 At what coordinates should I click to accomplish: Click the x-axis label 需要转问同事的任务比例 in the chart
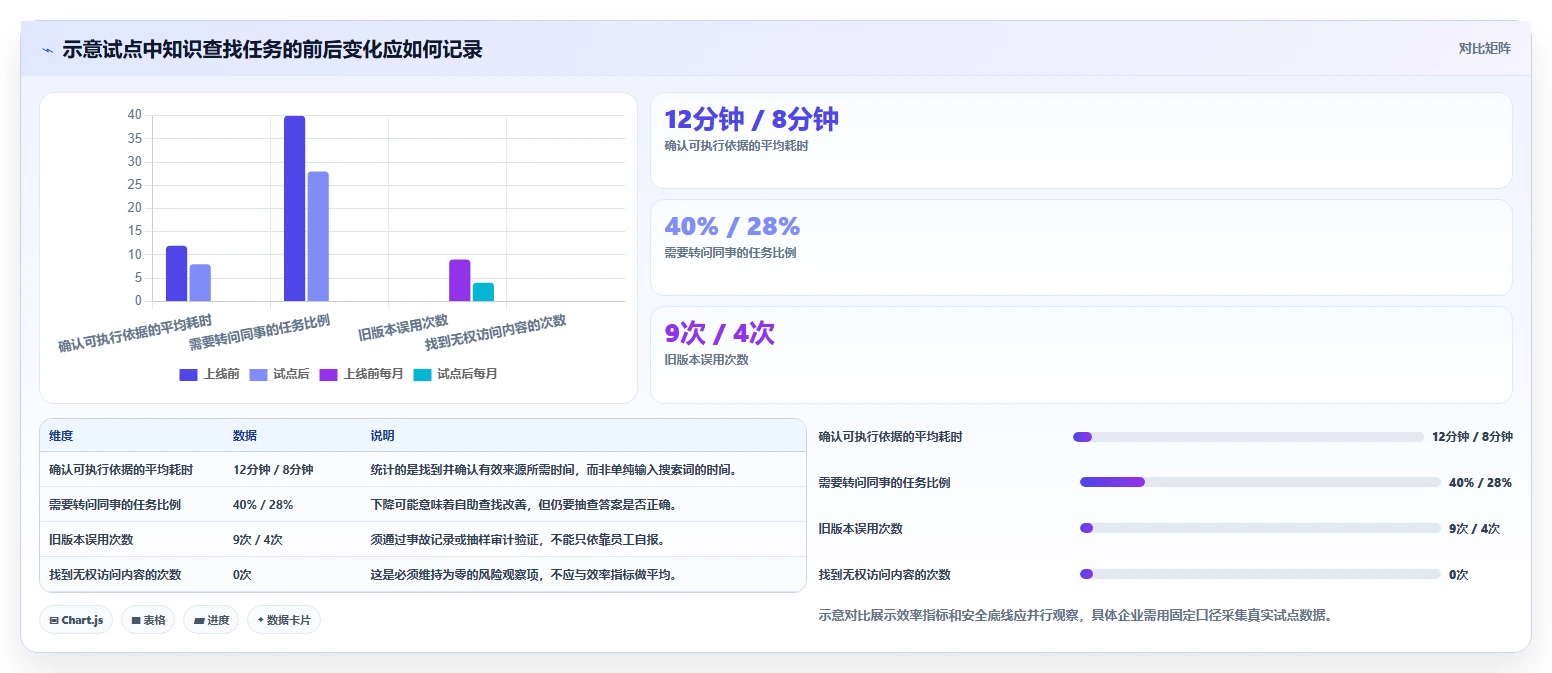[260, 333]
